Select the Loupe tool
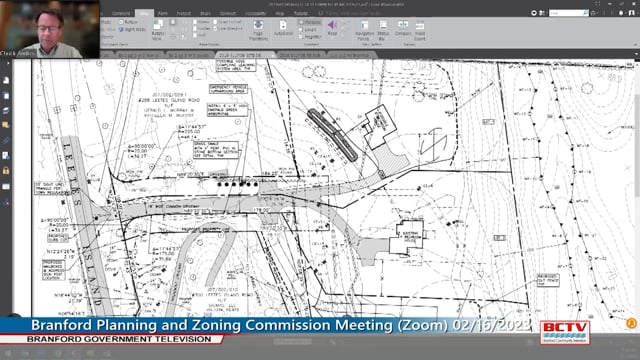Screen dimensions: 640x360 (x=308, y=29)
